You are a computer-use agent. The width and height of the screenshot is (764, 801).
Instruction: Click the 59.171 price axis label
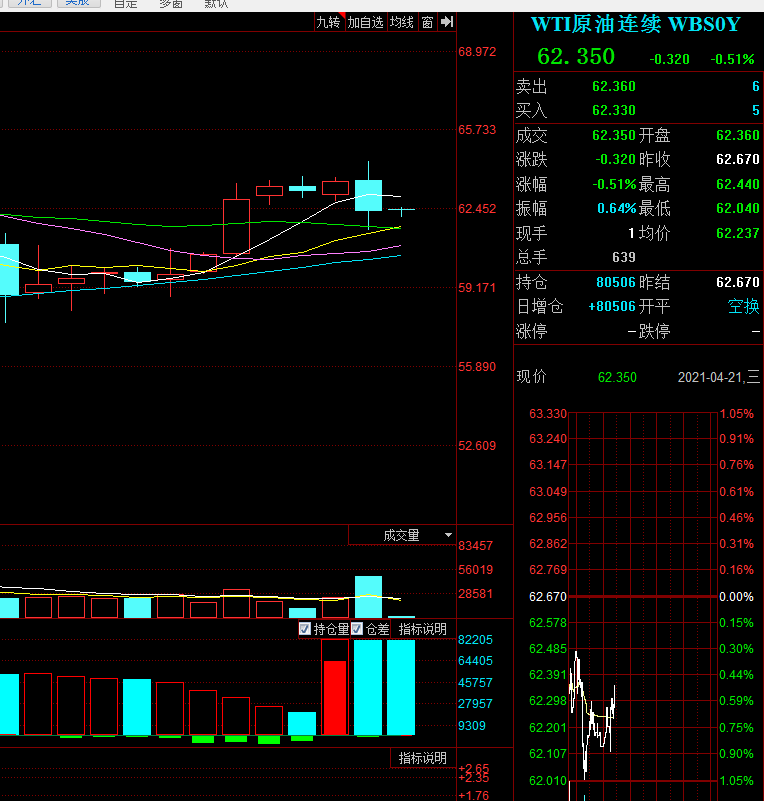[x=477, y=288]
